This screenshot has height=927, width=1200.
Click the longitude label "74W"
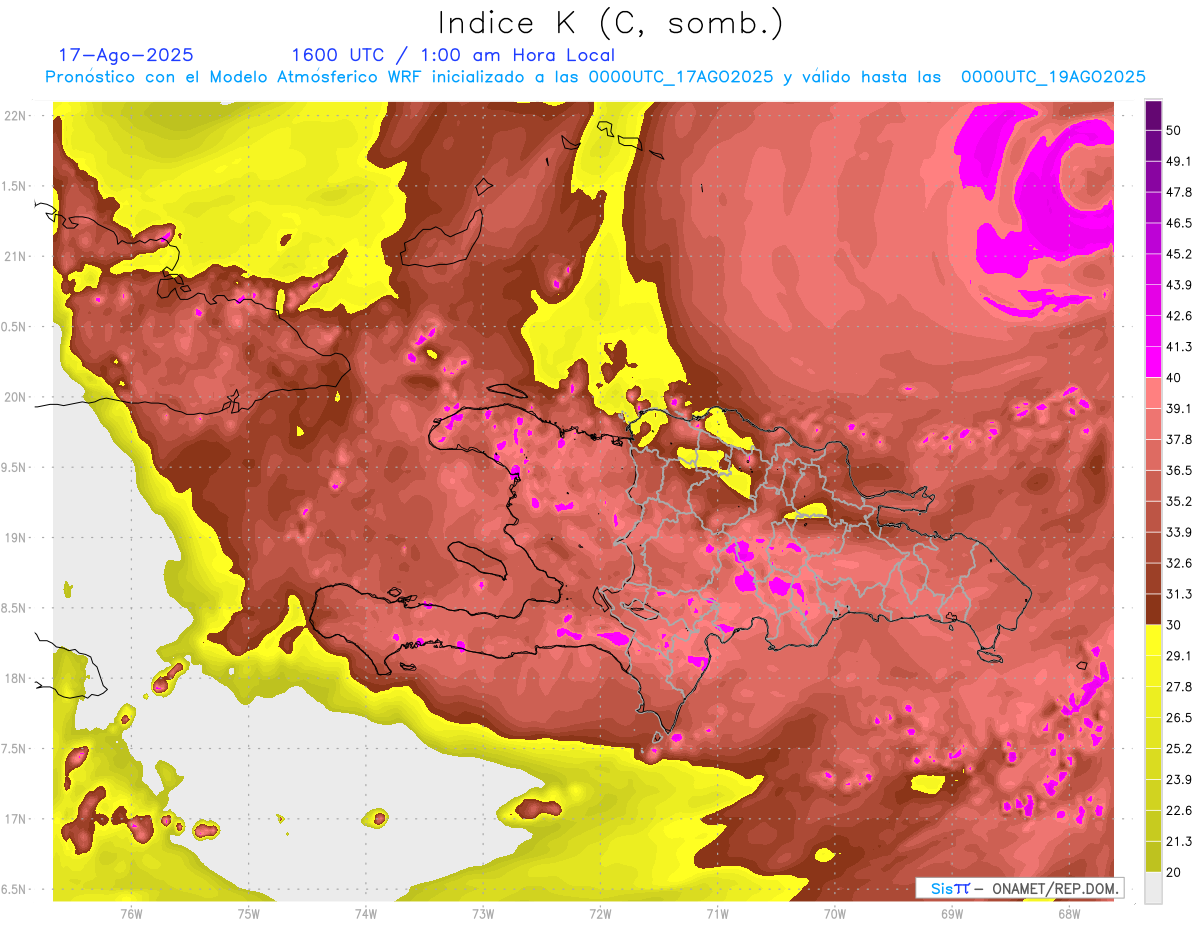pyautogui.click(x=365, y=914)
